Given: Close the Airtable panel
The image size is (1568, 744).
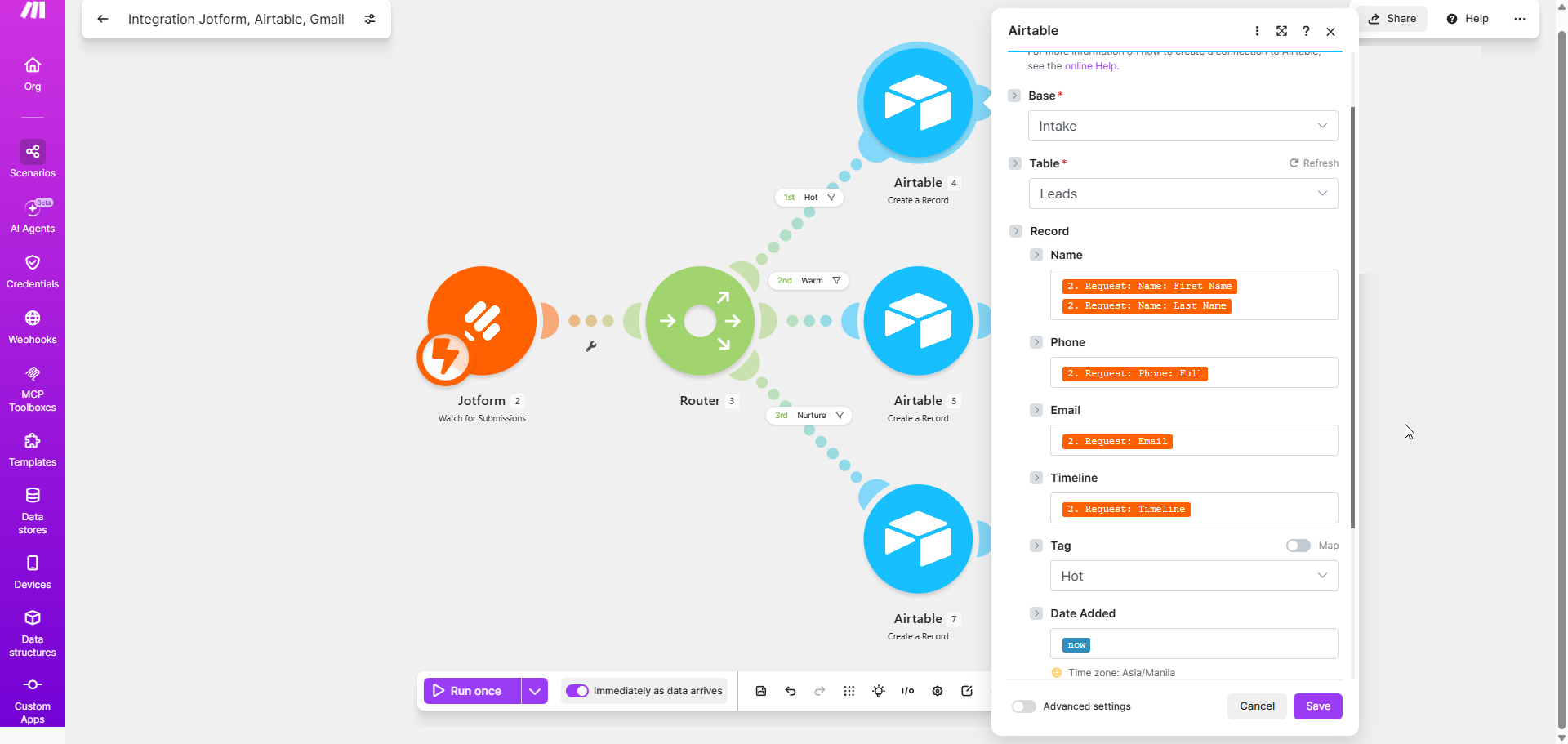Looking at the screenshot, I should point(1330,31).
